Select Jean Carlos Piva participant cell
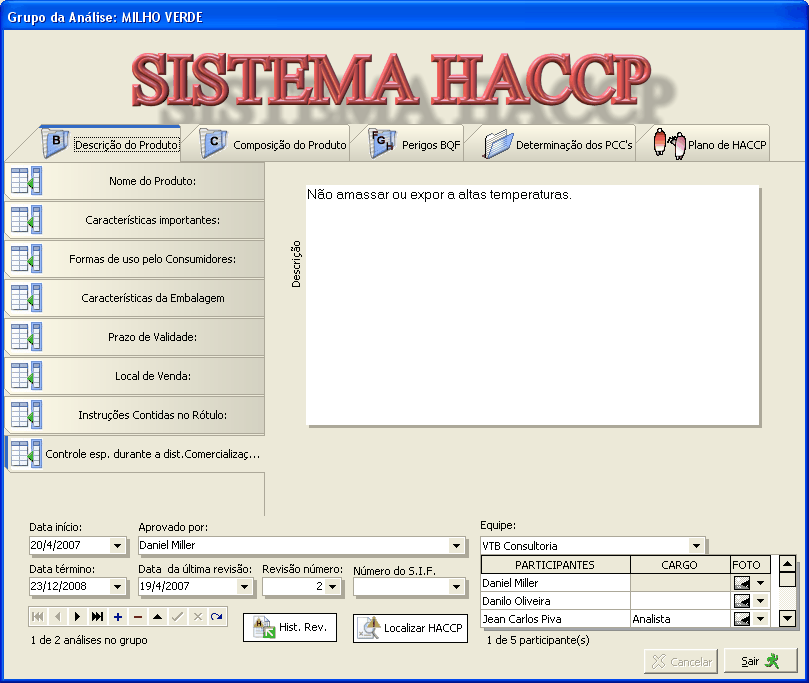This screenshot has width=809, height=683. (555, 619)
